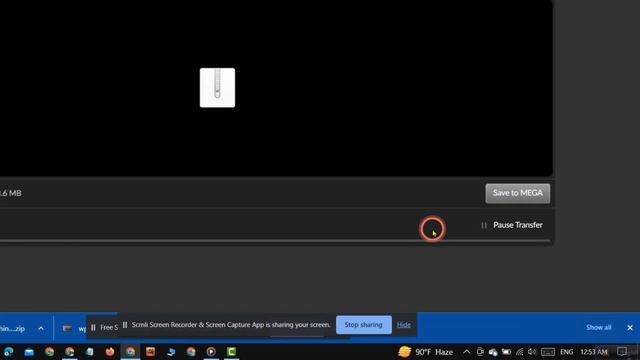Click the 12:53 AM clock
This screenshot has width=640, height=360.
[x=594, y=351]
